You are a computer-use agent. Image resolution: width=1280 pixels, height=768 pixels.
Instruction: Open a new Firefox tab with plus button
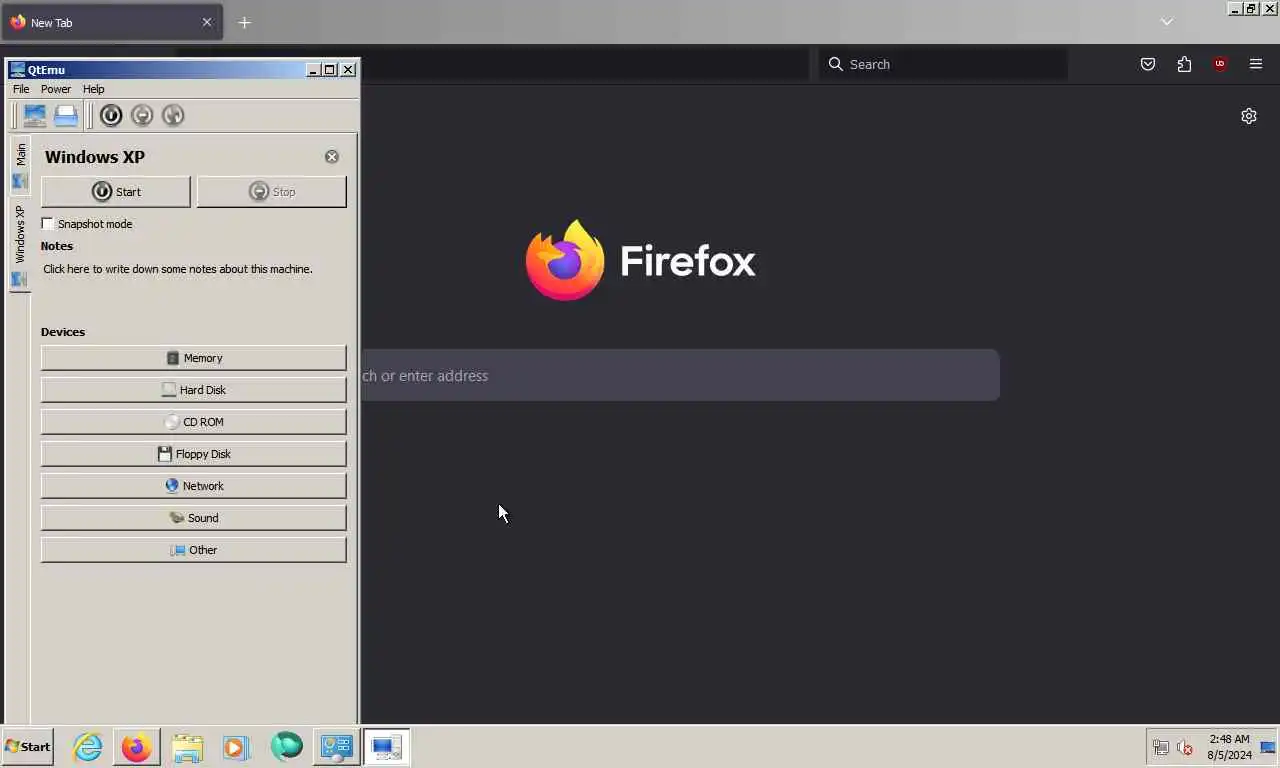pyautogui.click(x=244, y=22)
